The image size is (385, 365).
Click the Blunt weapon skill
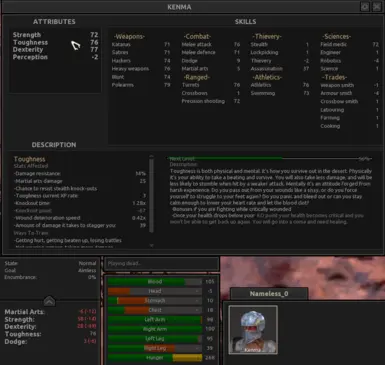click(x=141, y=77)
